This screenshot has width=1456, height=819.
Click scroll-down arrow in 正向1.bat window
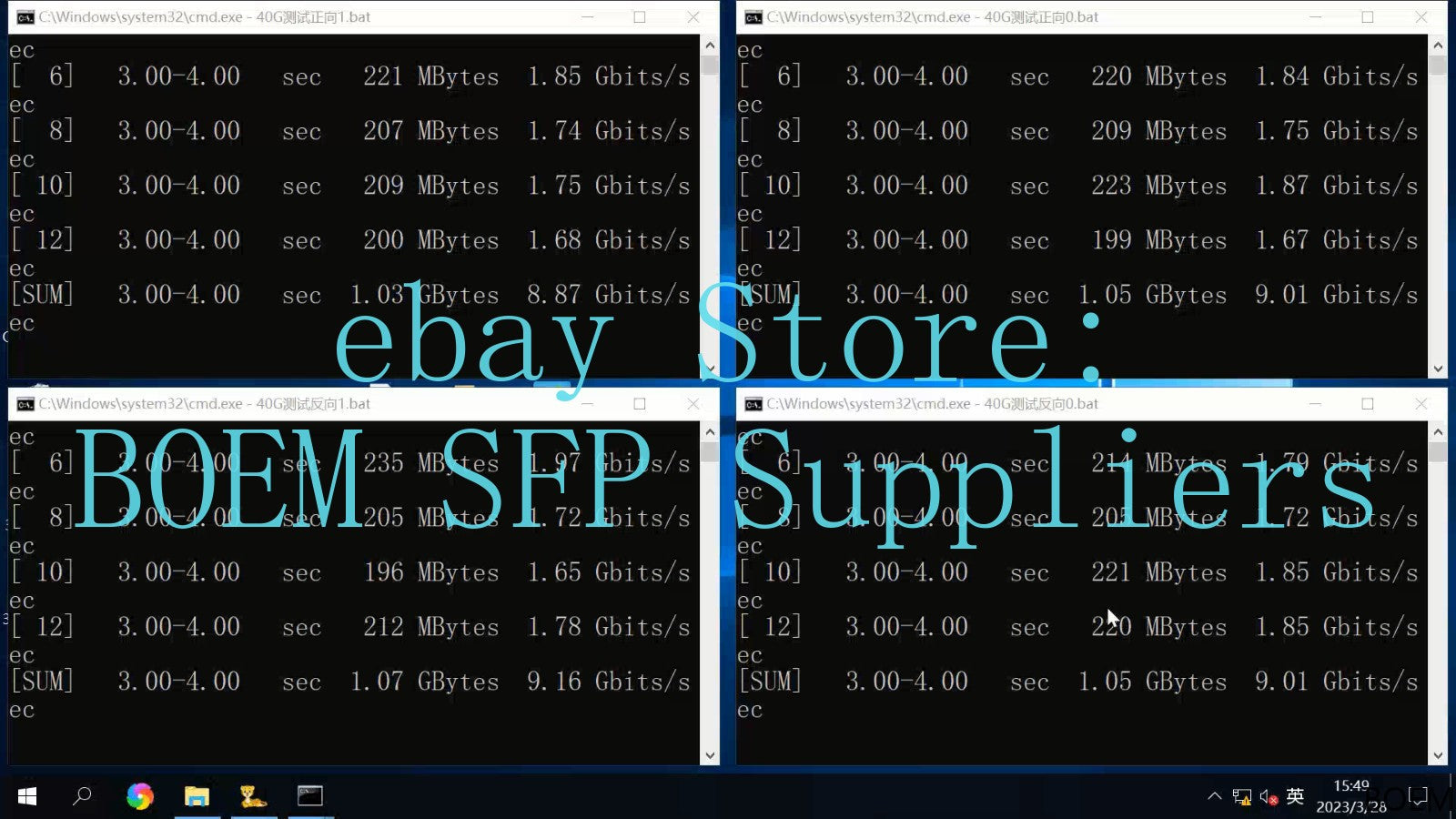tap(710, 369)
